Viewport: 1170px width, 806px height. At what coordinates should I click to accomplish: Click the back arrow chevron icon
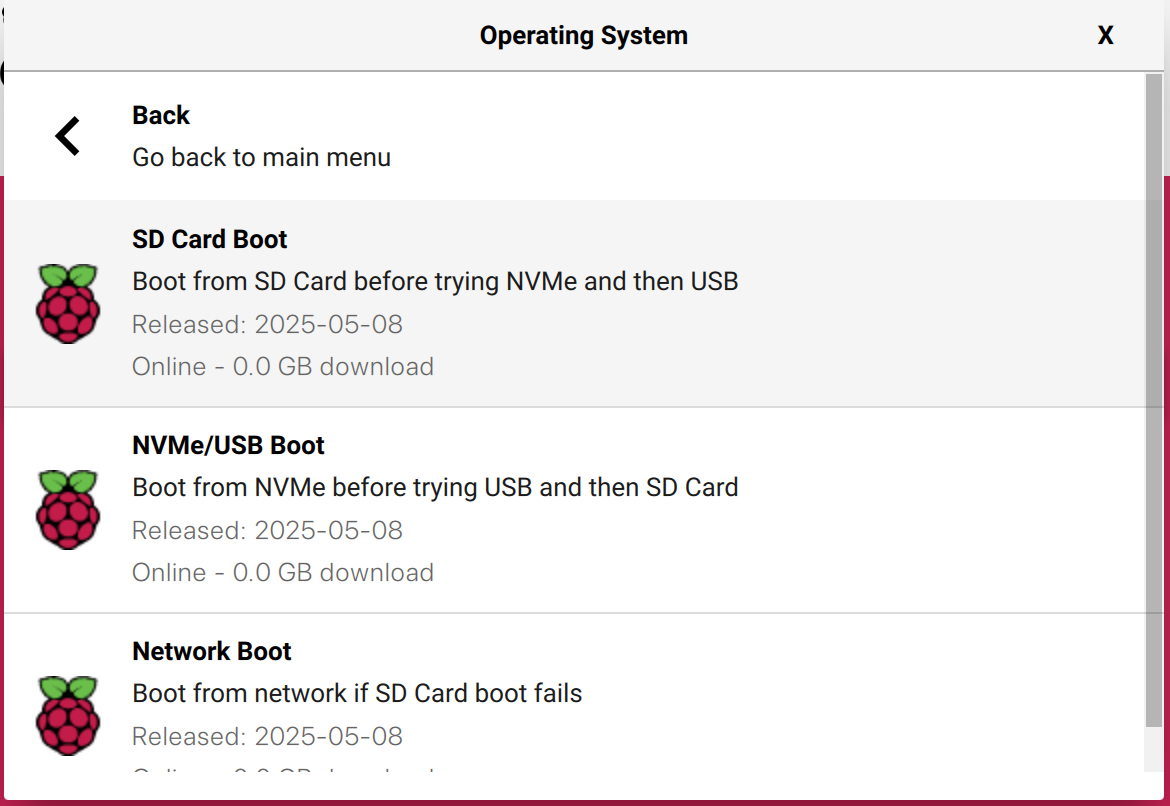coord(67,136)
